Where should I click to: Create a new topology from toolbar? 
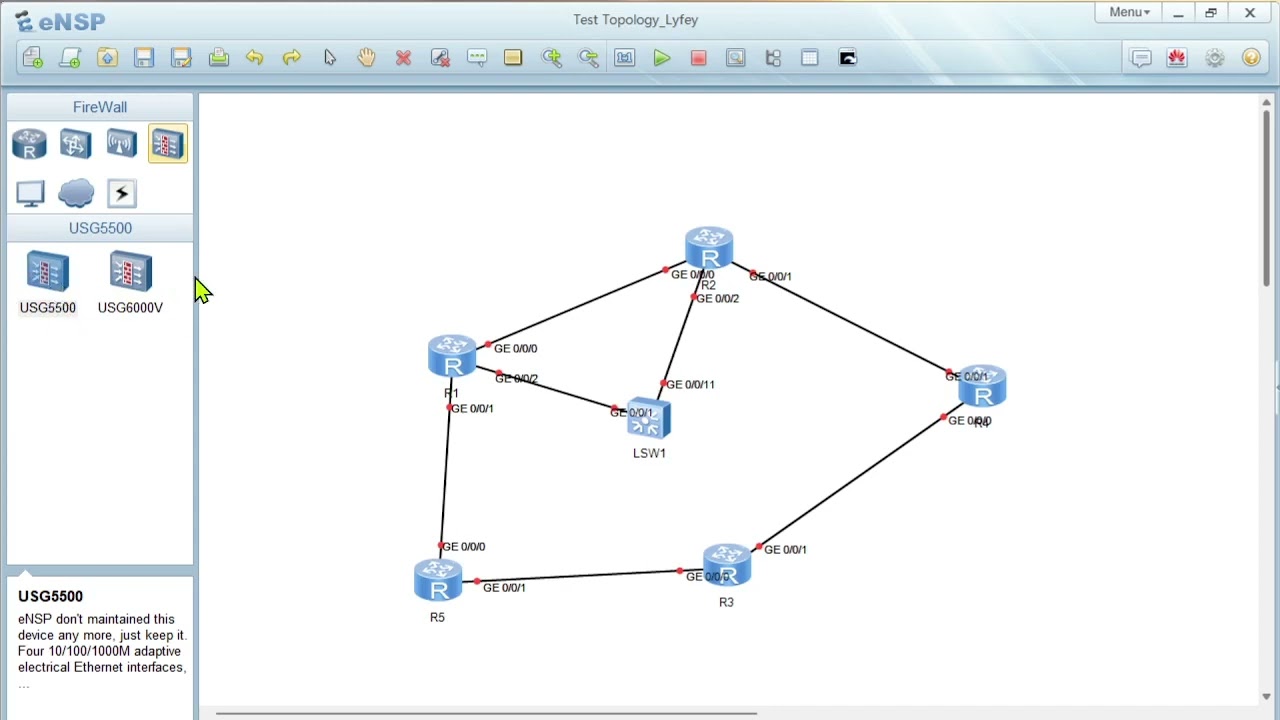click(33, 58)
